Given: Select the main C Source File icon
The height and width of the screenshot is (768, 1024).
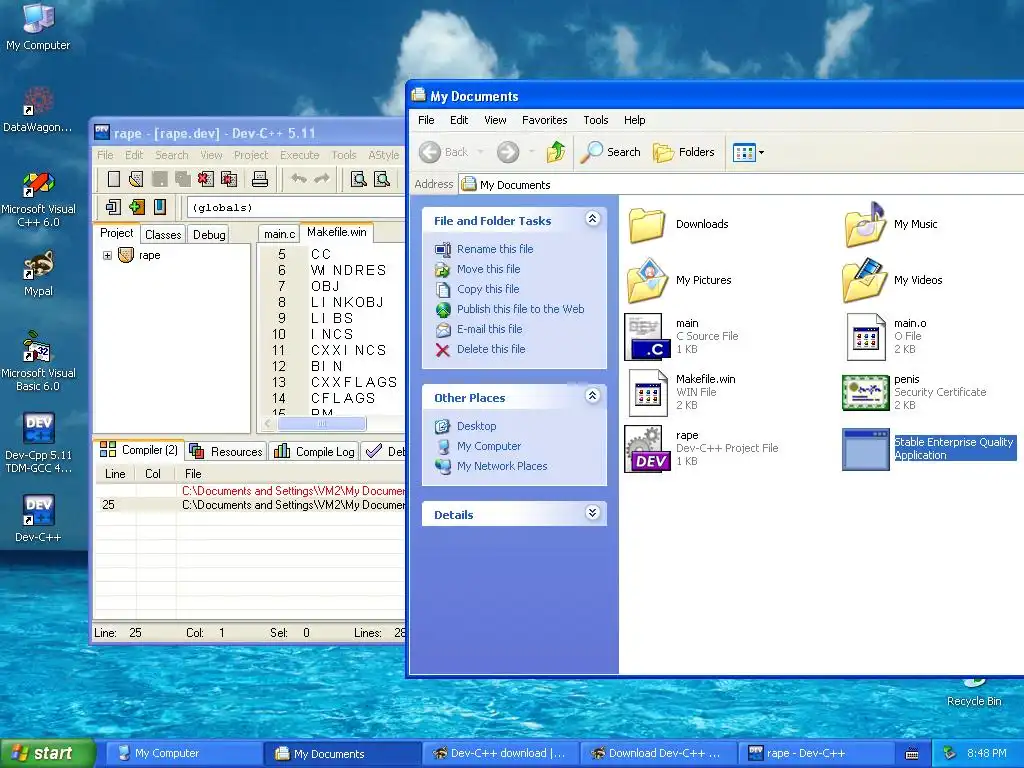Looking at the screenshot, I should (647, 337).
